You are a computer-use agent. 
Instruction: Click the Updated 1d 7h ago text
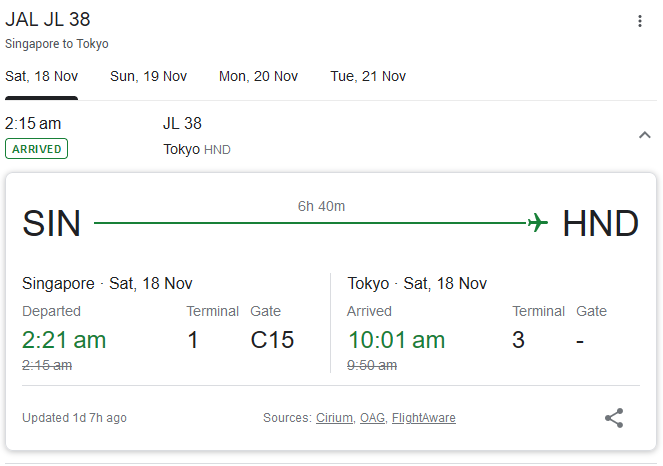click(74, 418)
